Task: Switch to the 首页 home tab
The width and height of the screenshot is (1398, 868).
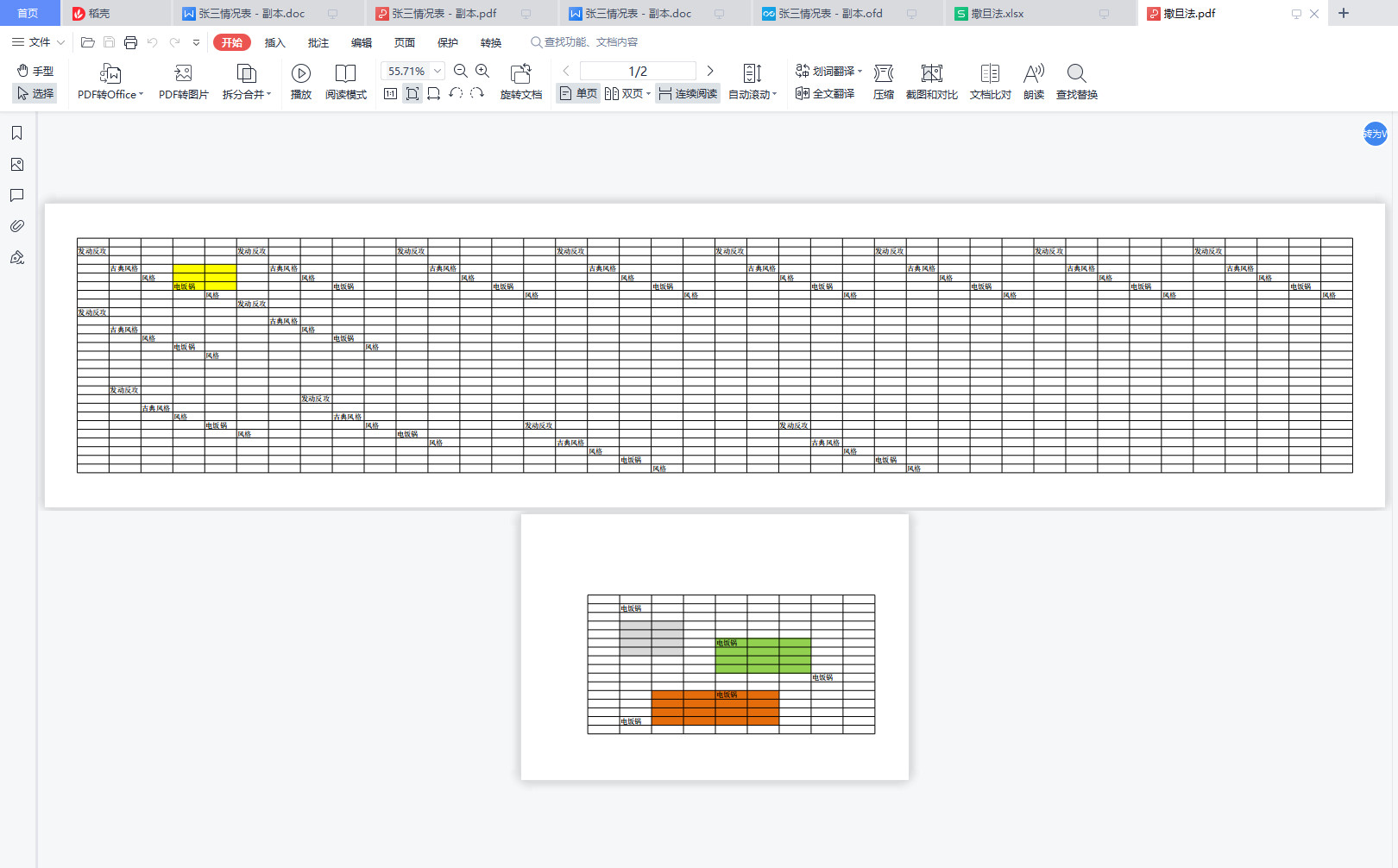Action: tap(28, 13)
